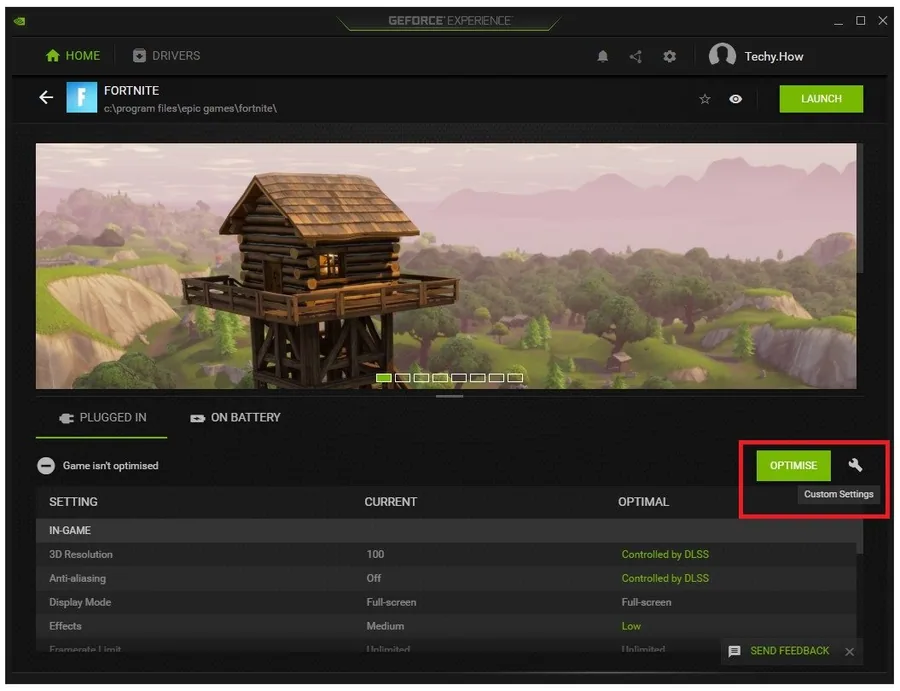Open the DRIVERS tab
Image resolution: width=900 pixels, height=691 pixels.
[x=166, y=56]
